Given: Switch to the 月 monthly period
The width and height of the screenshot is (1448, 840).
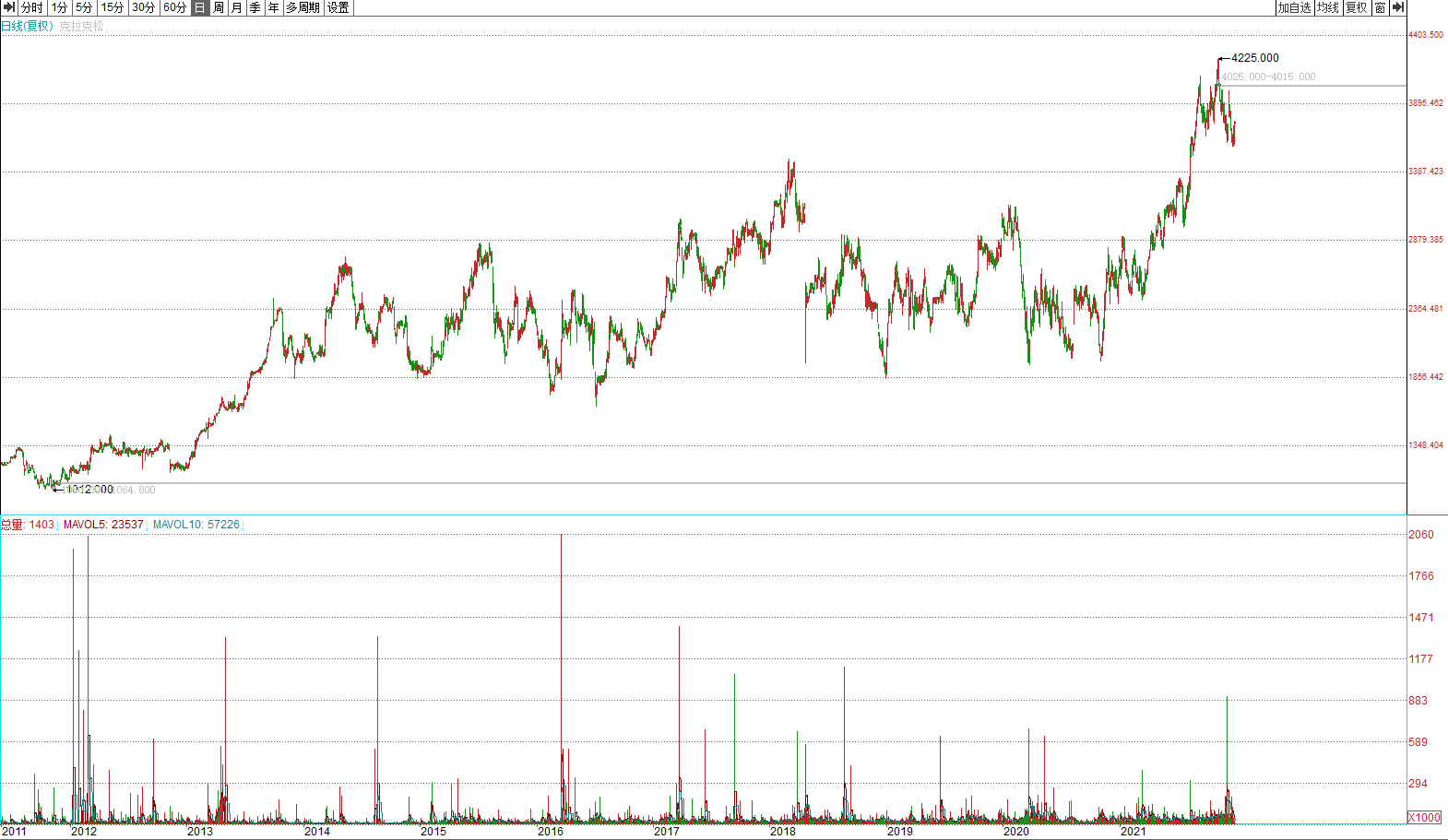Looking at the screenshot, I should [237, 7].
